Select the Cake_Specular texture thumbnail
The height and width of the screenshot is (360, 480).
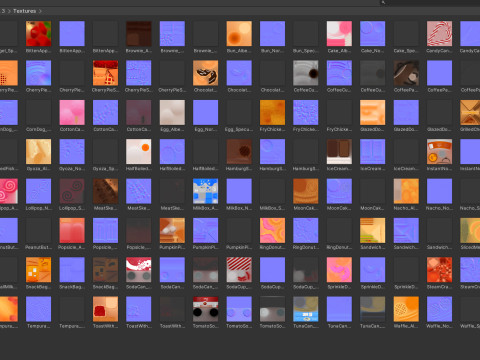pyautogui.click(x=406, y=34)
